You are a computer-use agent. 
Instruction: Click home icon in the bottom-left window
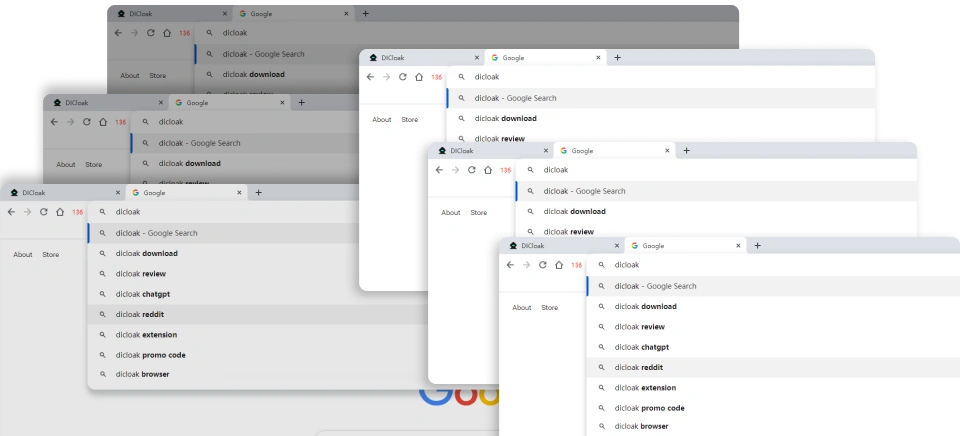pos(60,212)
